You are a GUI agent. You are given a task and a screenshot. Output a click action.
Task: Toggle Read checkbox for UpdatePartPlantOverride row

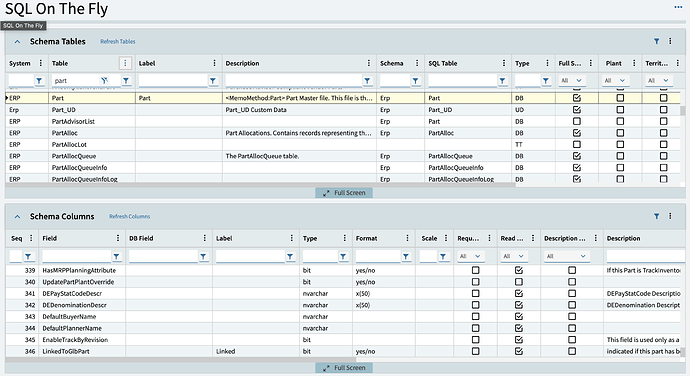point(519,282)
